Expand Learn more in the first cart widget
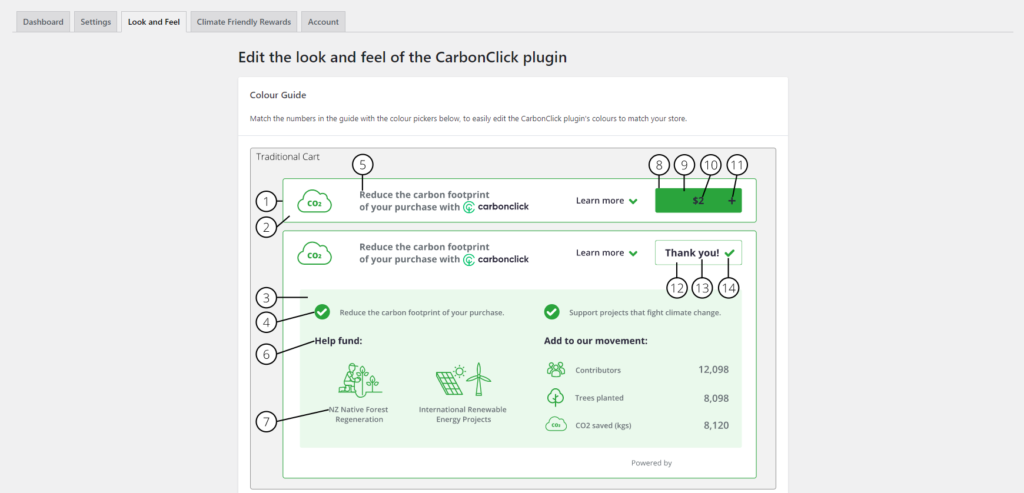The image size is (1024, 493). point(606,200)
